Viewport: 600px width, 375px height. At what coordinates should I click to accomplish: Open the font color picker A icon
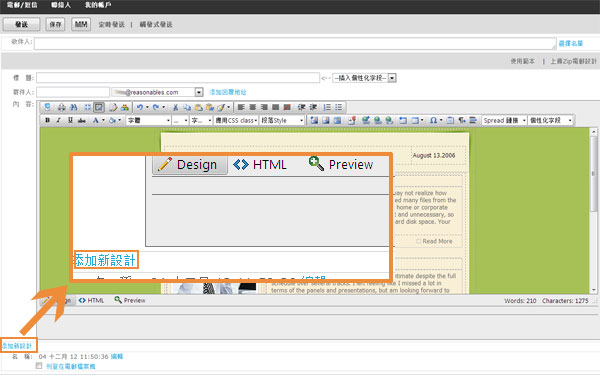click(x=96, y=120)
